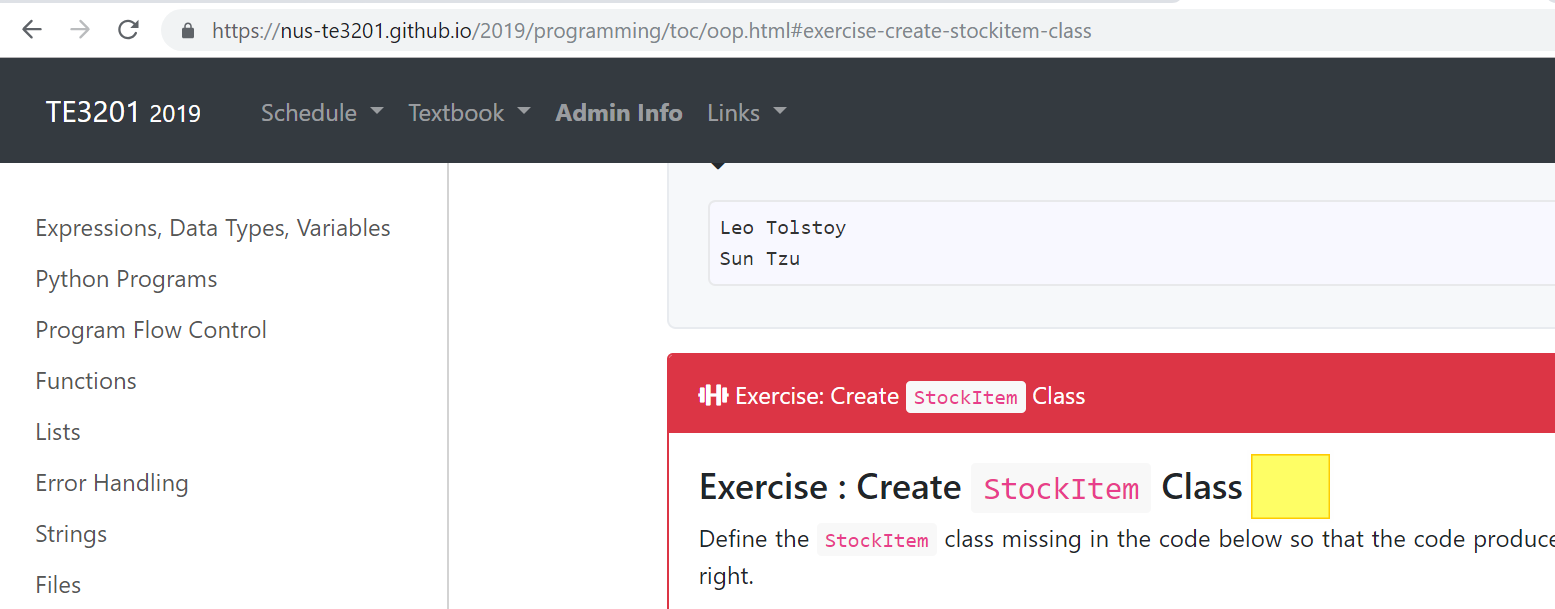Click the browser back arrow
Image resolution: width=1555 pixels, height=609 pixels.
[32, 30]
